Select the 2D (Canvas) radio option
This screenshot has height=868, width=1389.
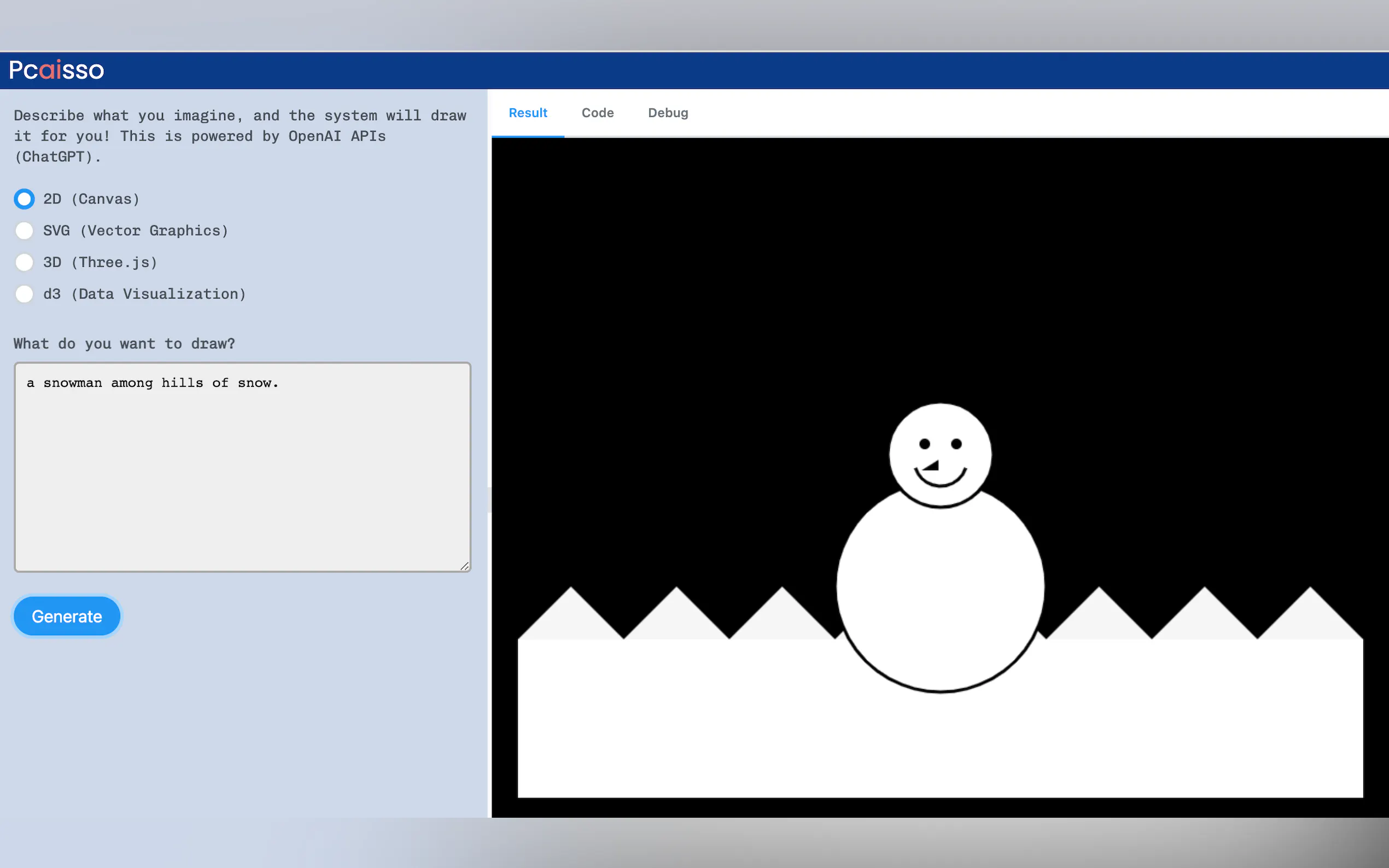(24, 199)
